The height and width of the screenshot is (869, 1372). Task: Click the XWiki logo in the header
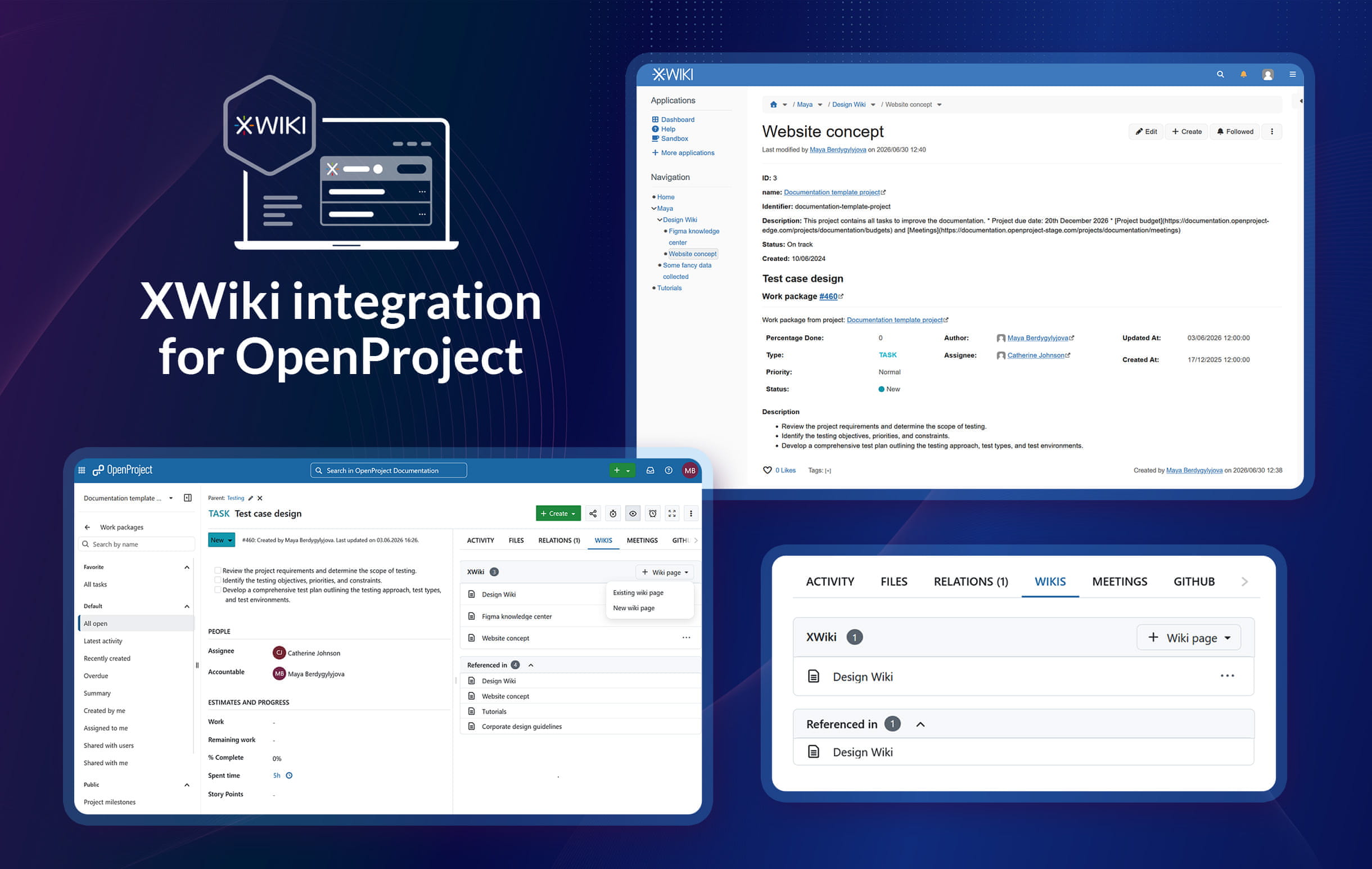pos(673,74)
